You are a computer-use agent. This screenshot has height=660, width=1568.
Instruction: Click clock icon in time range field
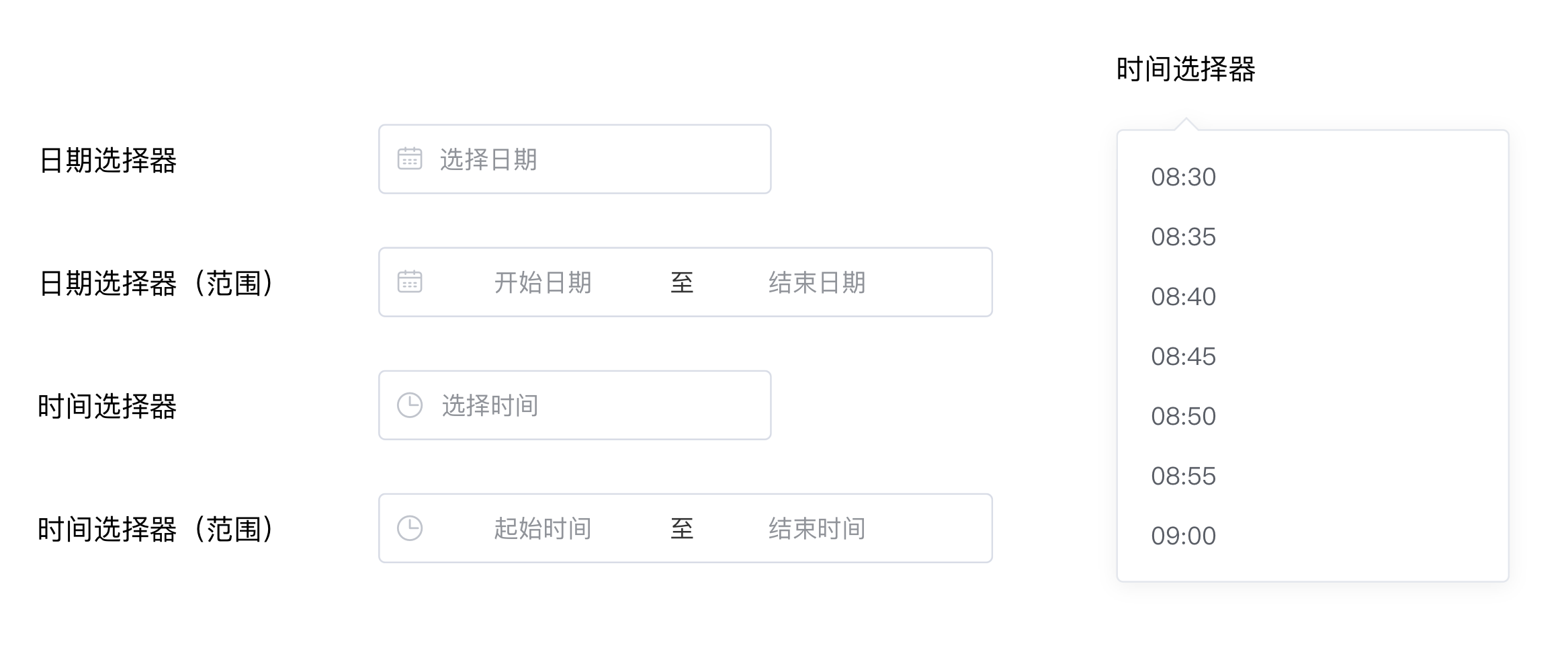tap(409, 528)
